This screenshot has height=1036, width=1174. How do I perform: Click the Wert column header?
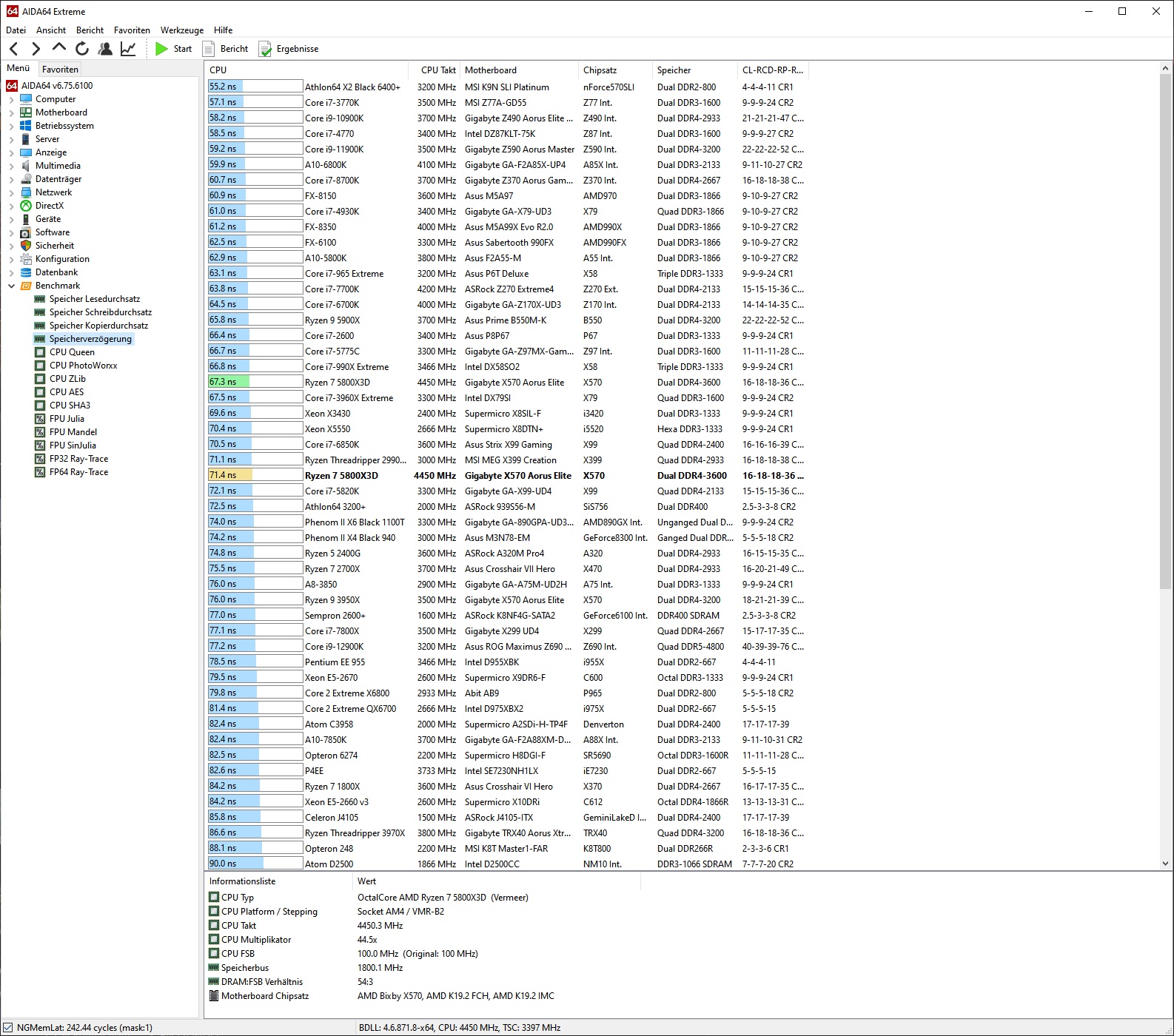pos(496,881)
